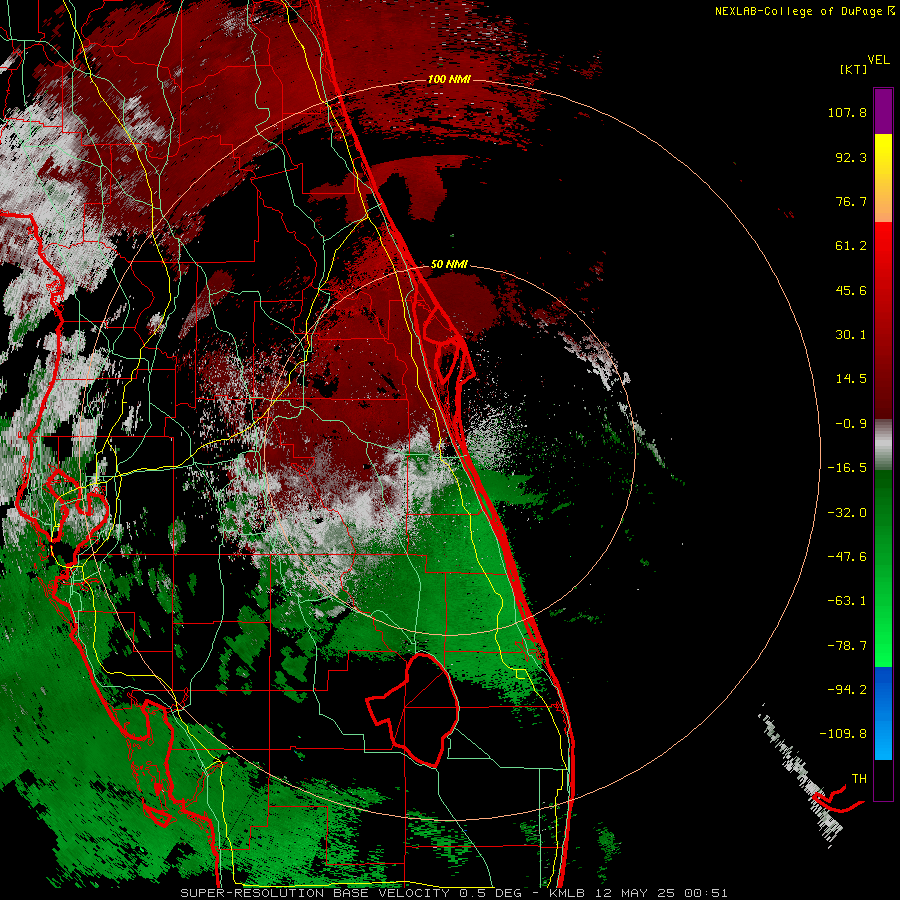Click the [KT] units label
The height and width of the screenshot is (900, 900).
(x=854, y=69)
